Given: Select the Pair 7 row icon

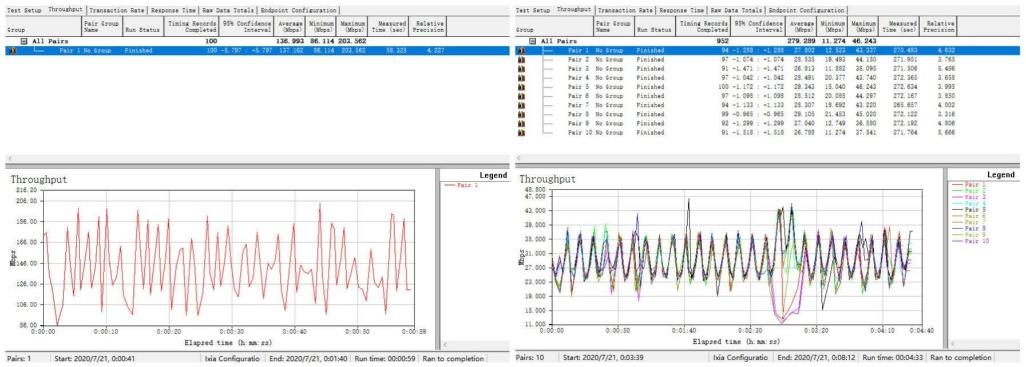Looking at the screenshot, I should 522,105.
